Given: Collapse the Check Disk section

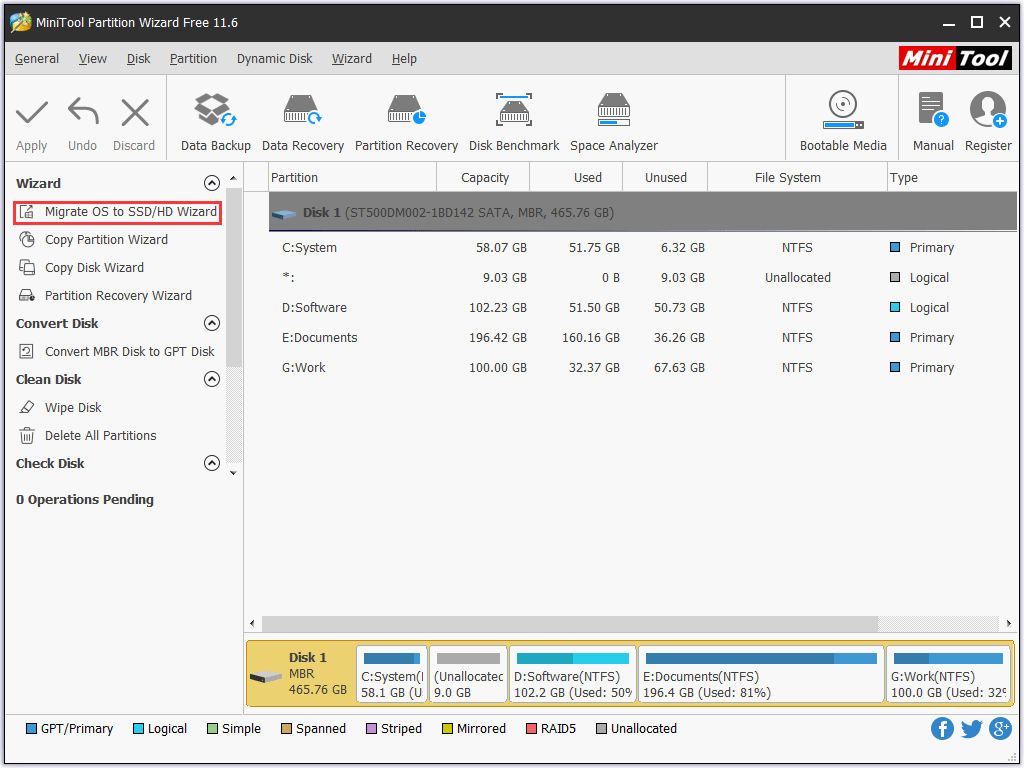Looking at the screenshot, I should pos(212,463).
